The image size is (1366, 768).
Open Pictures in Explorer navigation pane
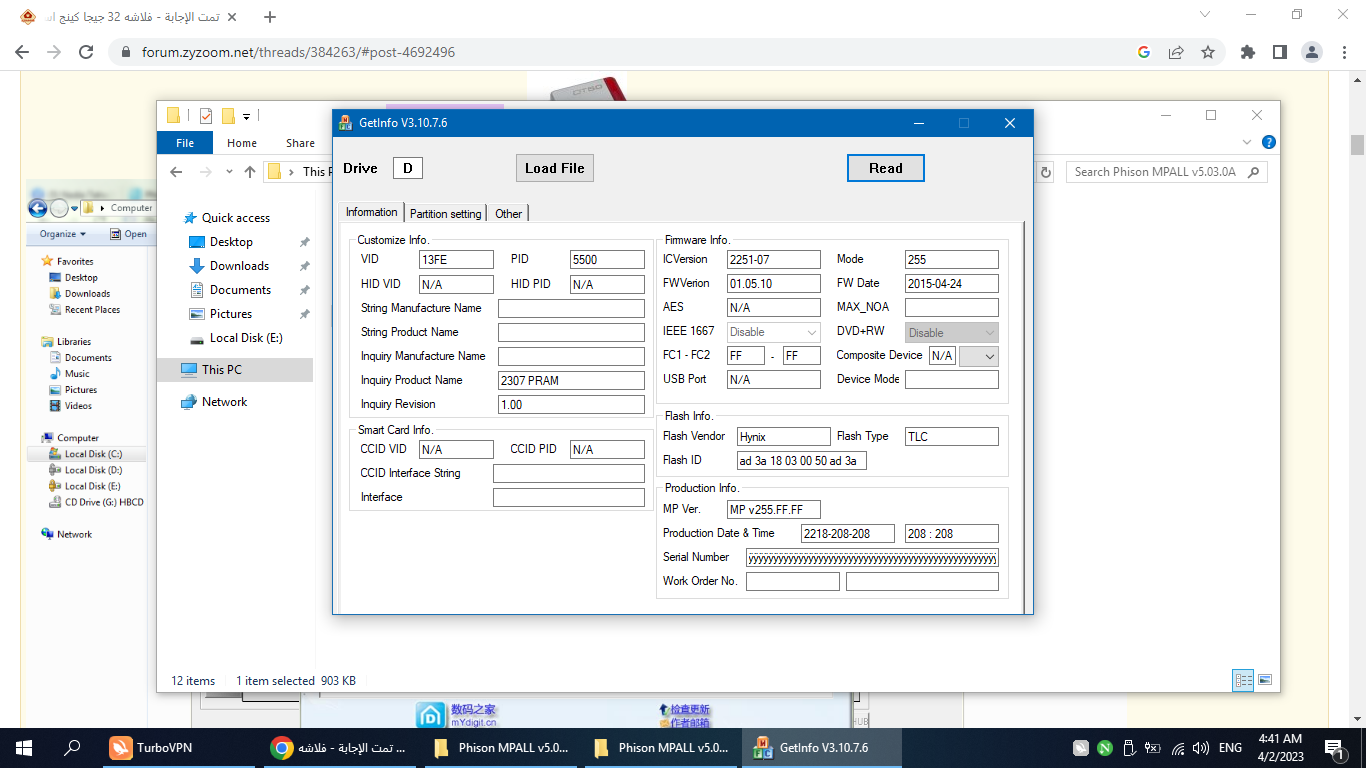(x=231, y=314)
